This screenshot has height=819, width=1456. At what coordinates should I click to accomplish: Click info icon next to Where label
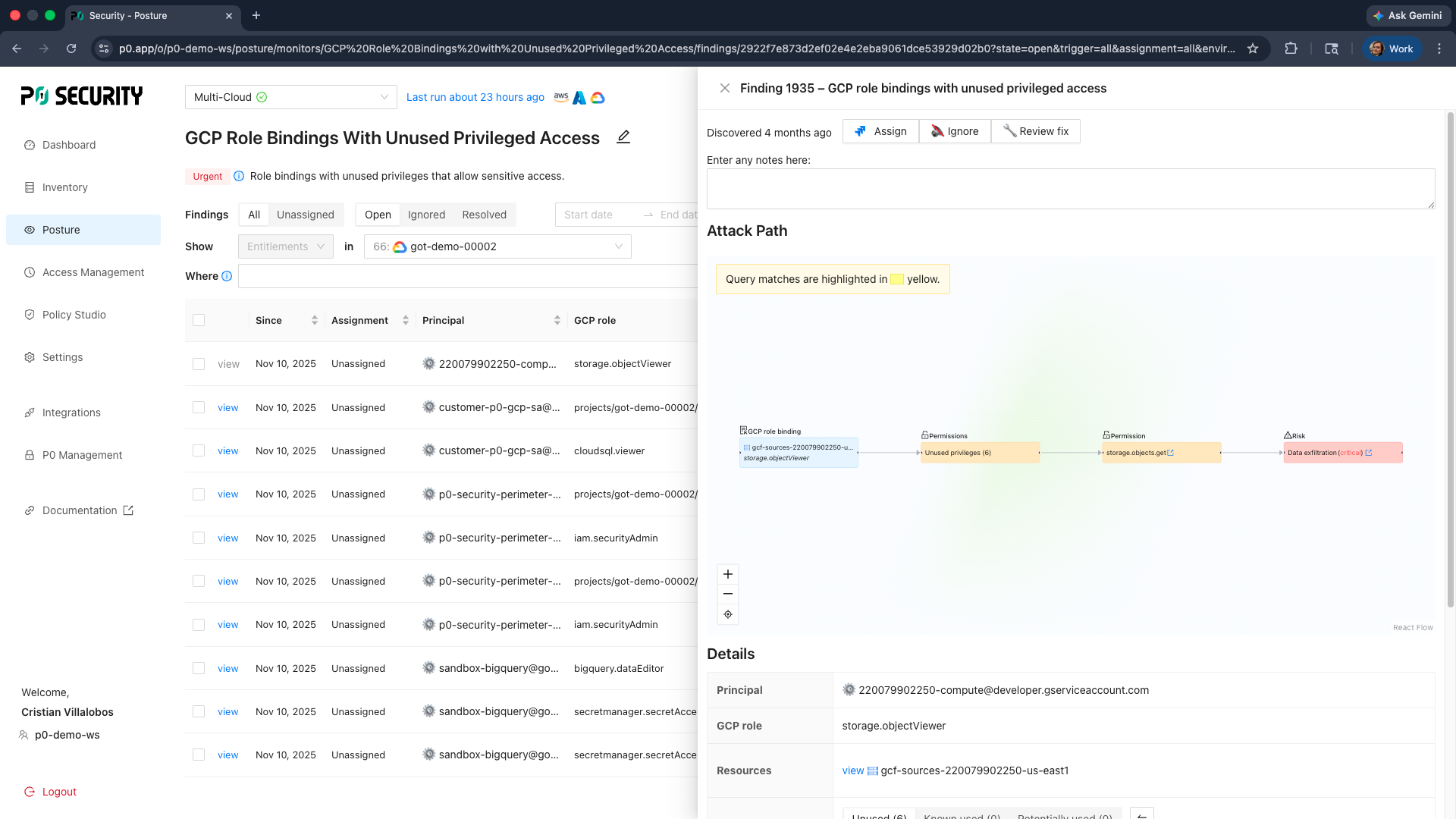point(227,276)
